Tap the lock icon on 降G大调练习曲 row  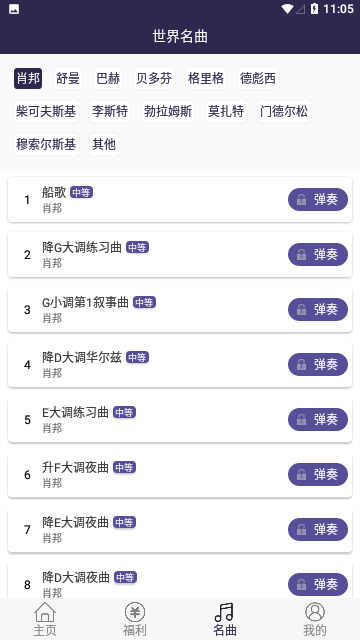coord(302,255)
